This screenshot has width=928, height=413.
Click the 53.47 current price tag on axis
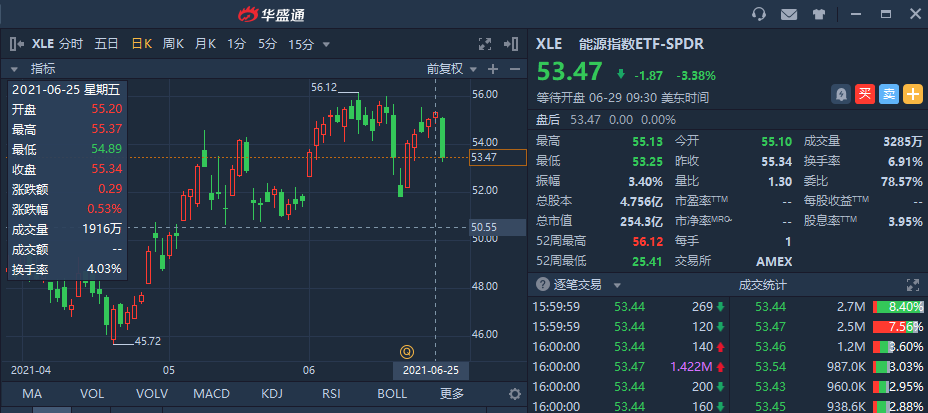[x=497, y=157]
